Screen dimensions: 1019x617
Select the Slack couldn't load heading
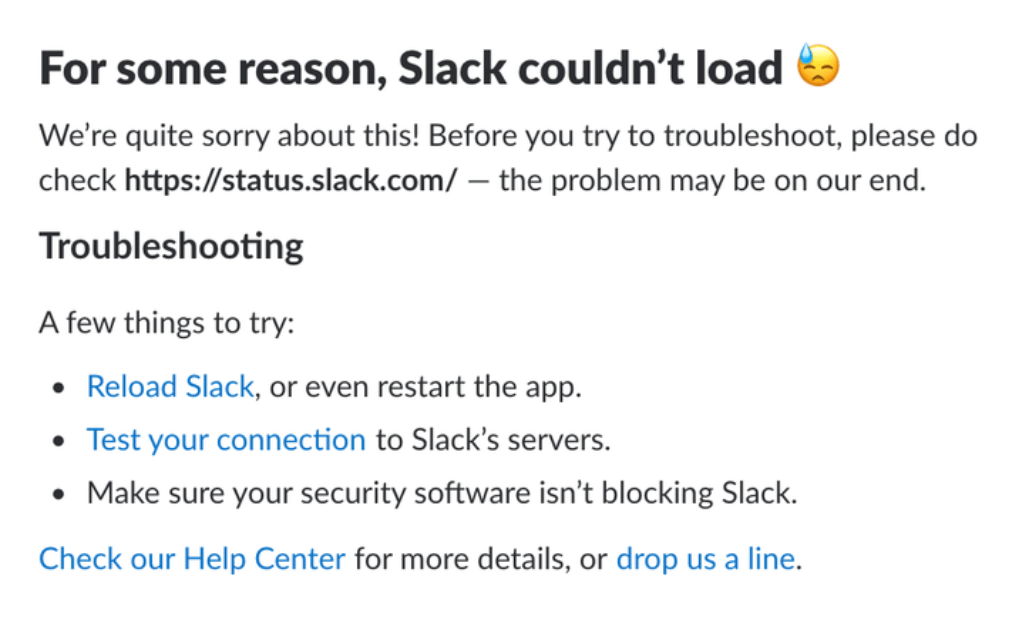pyautogui.click(x=411, y=68)
